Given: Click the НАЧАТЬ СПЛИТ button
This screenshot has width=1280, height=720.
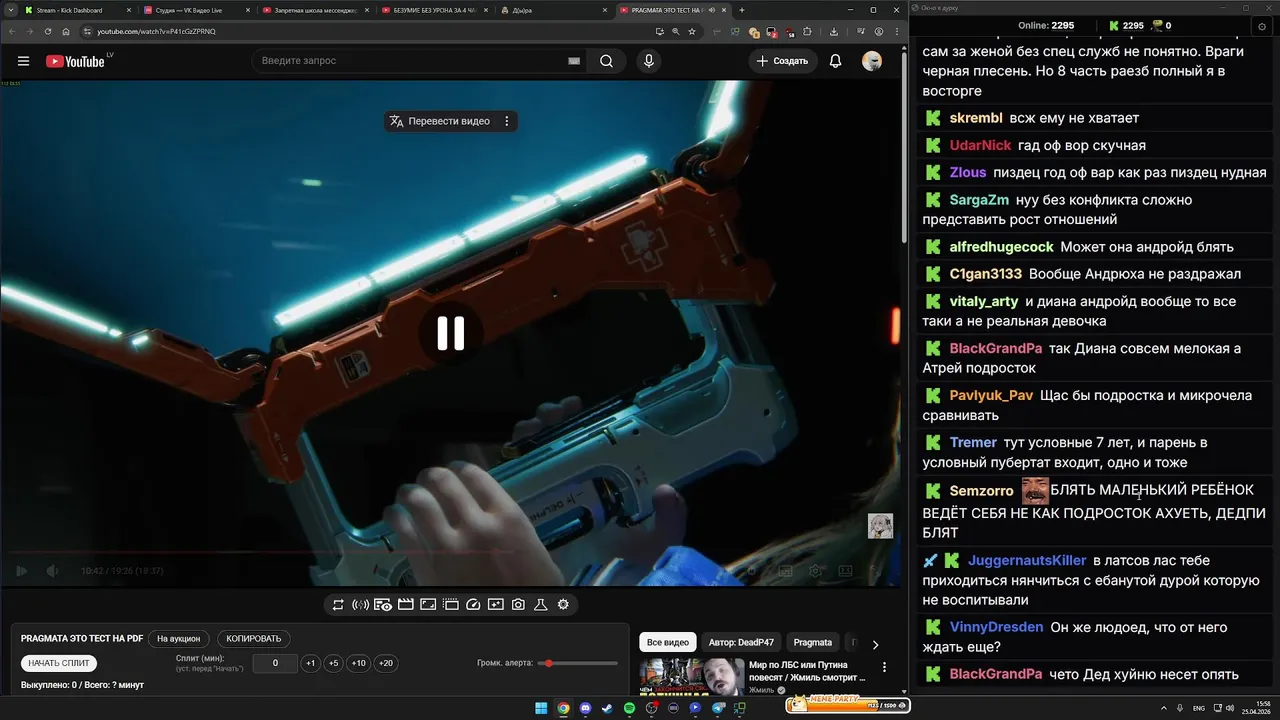Looking at the screenshot, I should [59, 663].
